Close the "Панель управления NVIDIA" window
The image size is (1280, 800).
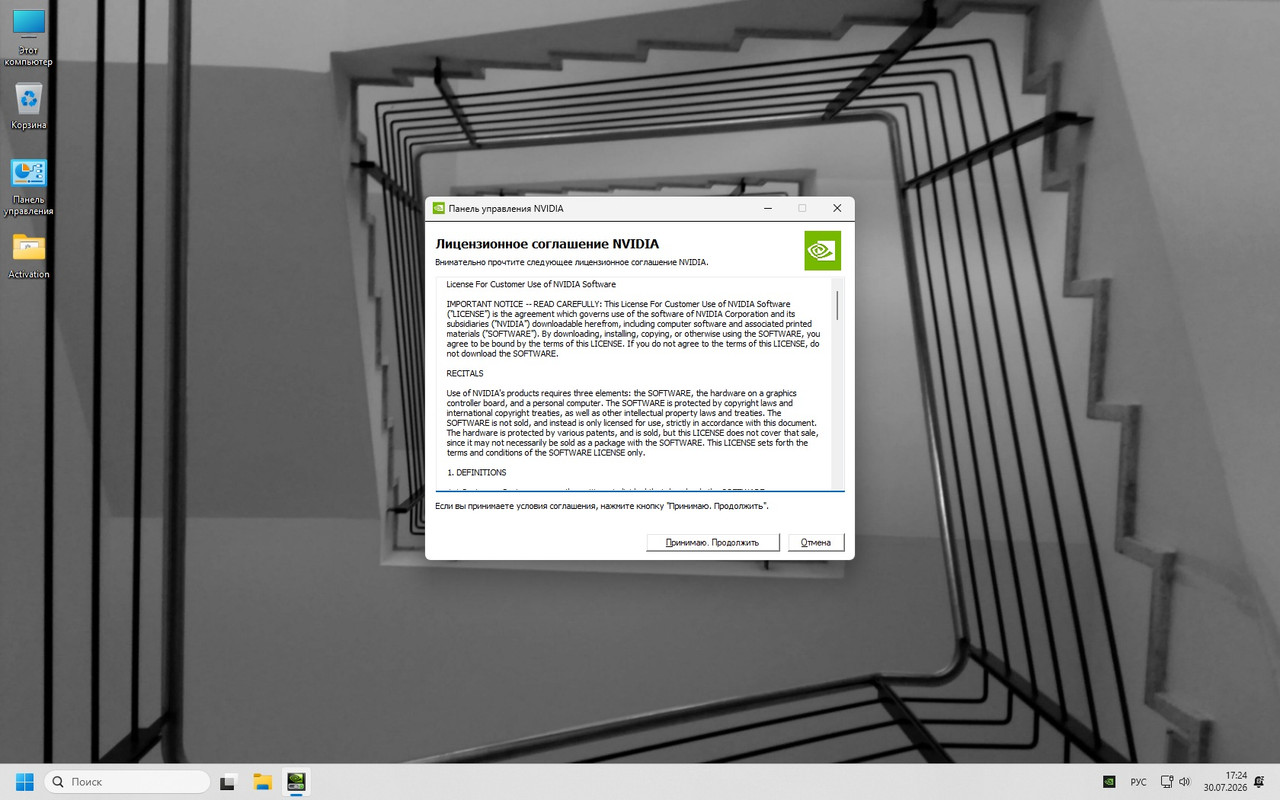(x=837, y=208)
